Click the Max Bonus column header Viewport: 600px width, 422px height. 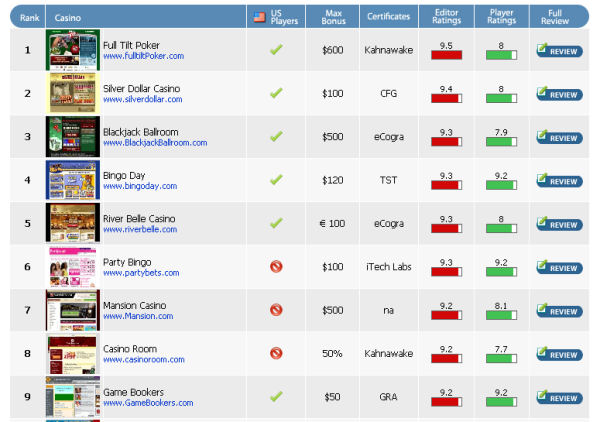click(x=333, y=17)
